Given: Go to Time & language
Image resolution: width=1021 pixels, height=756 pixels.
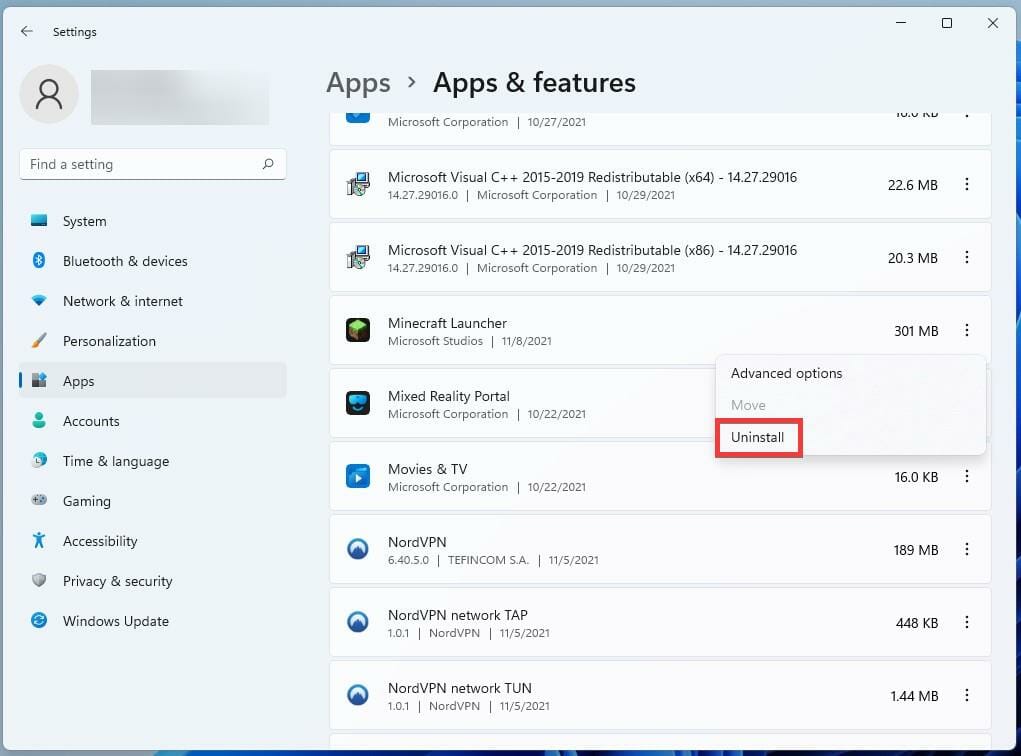Looking at the screenshot, I should 153,461.
